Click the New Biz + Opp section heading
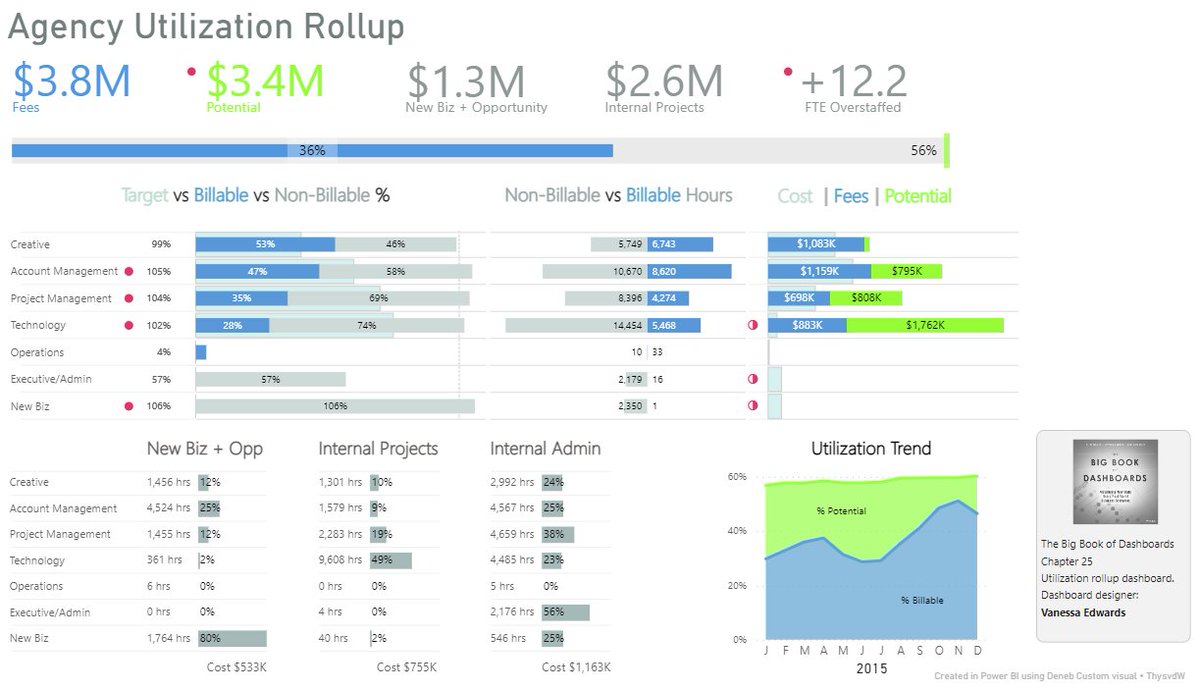Image resolution: width=1200 pixels, height=690 pixels. (x=205, y=449)
